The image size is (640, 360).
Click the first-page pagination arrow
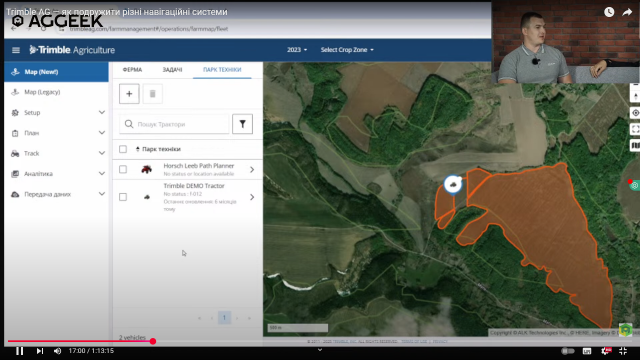point(200,318)
